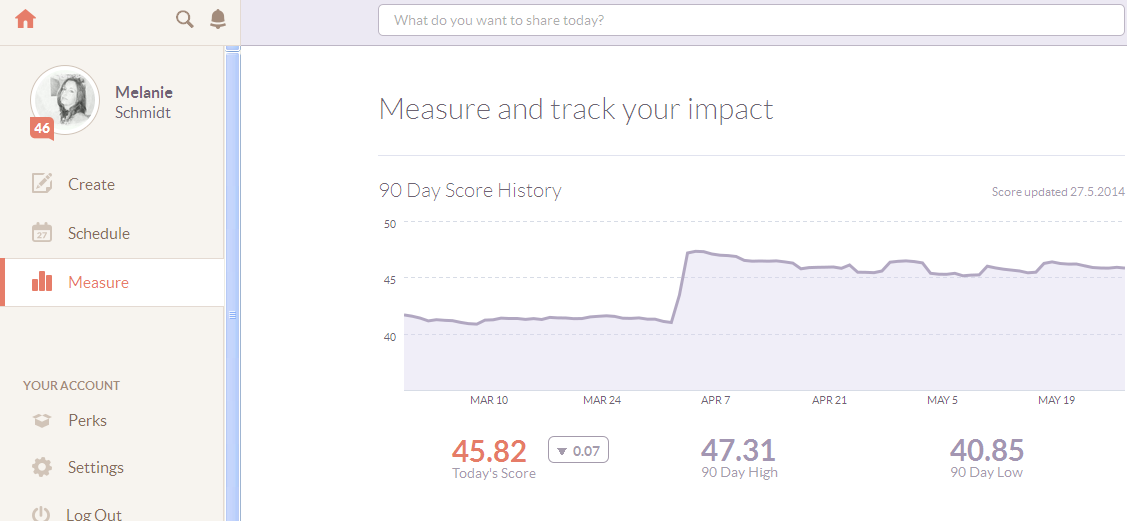Click the Log Out link
Viewport: 1127px width, 521px height.
(94, 514)
